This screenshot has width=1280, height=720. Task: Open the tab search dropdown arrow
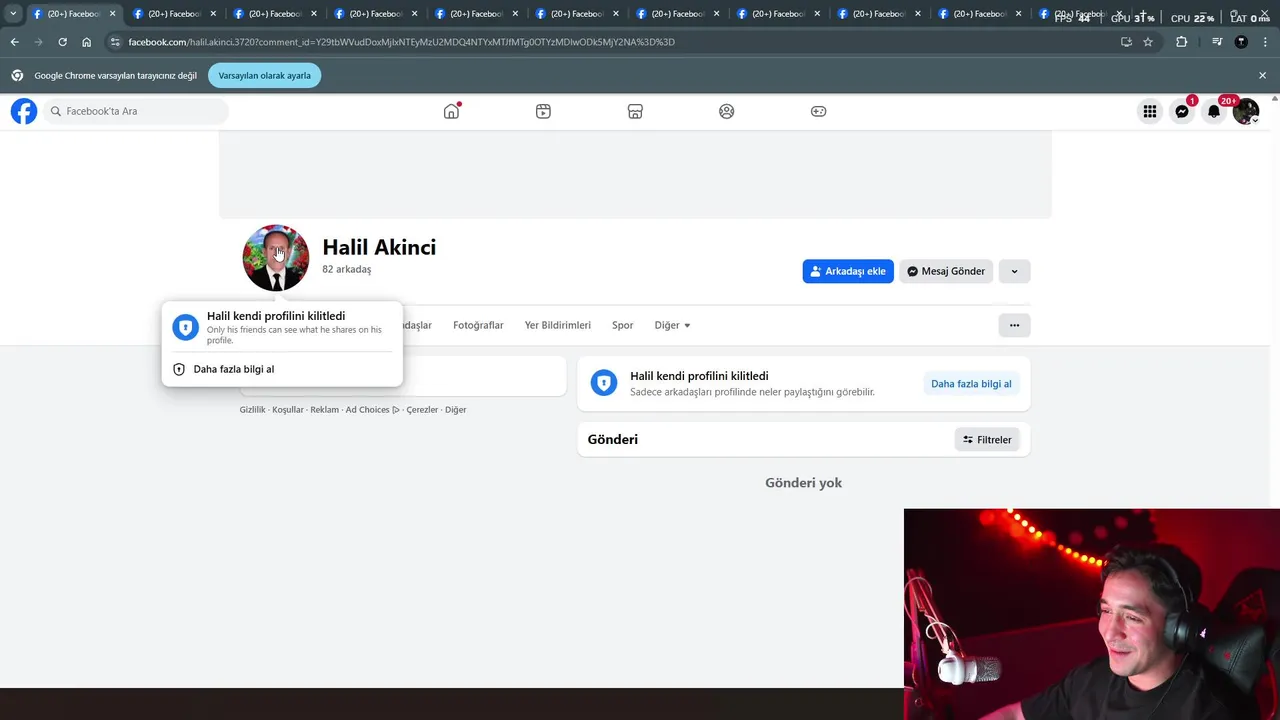pos(13,14)
